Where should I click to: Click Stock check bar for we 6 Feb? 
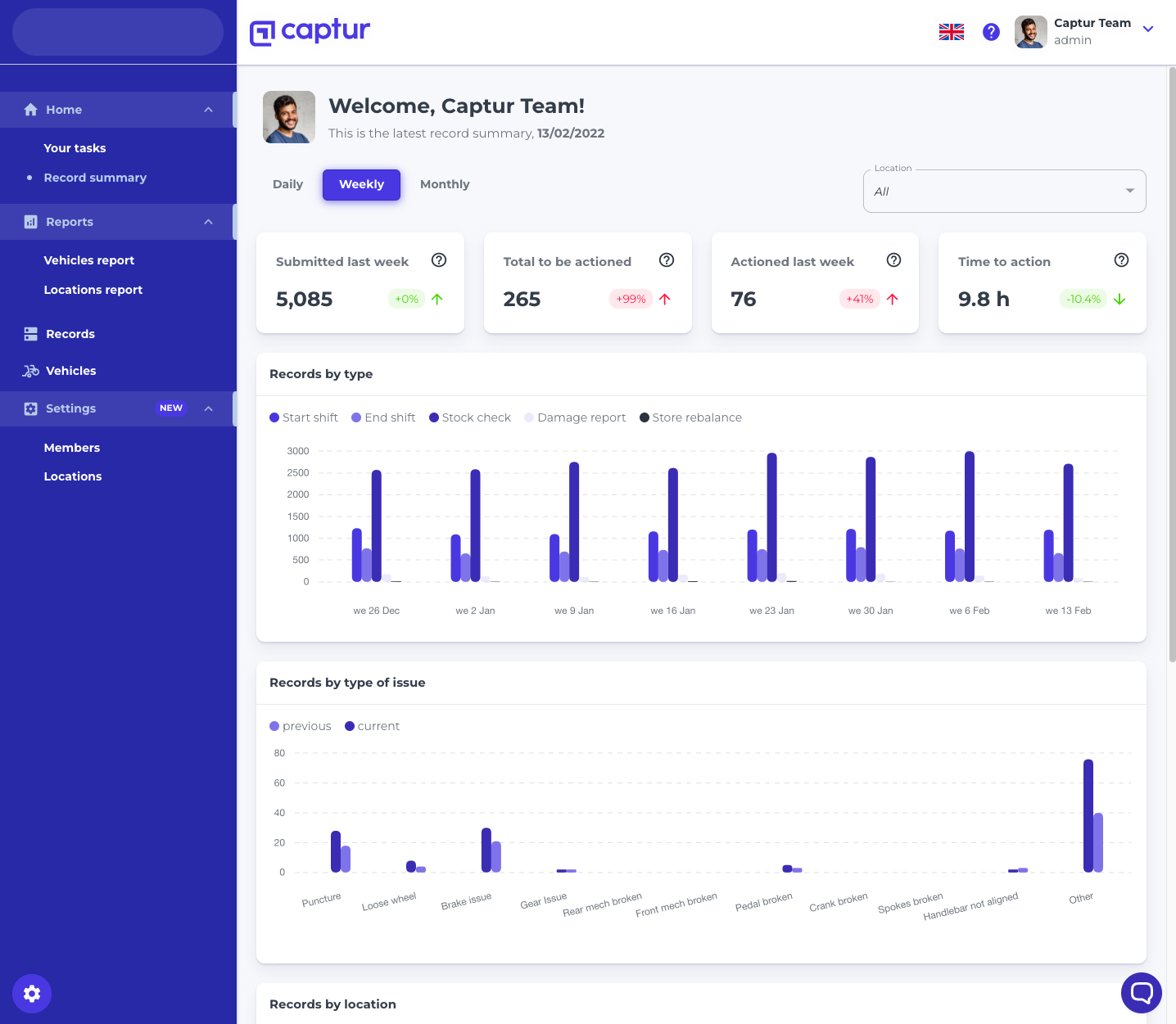970,517
